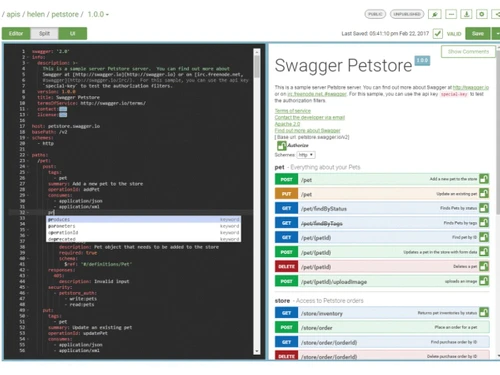Expand the contact fold at line 11
Viewport: 500px width, 375px height.
[28, 109]
